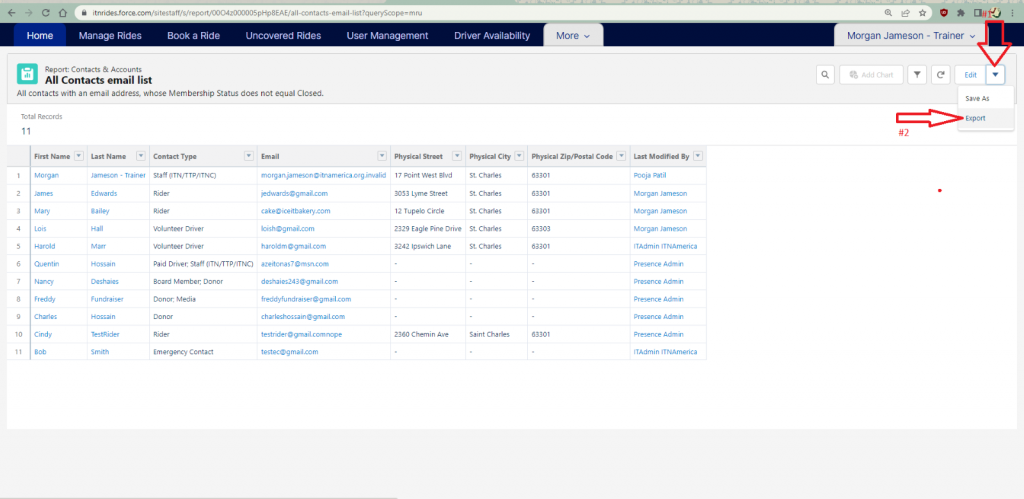Click the browser reload page icon

tap(45, 12)
